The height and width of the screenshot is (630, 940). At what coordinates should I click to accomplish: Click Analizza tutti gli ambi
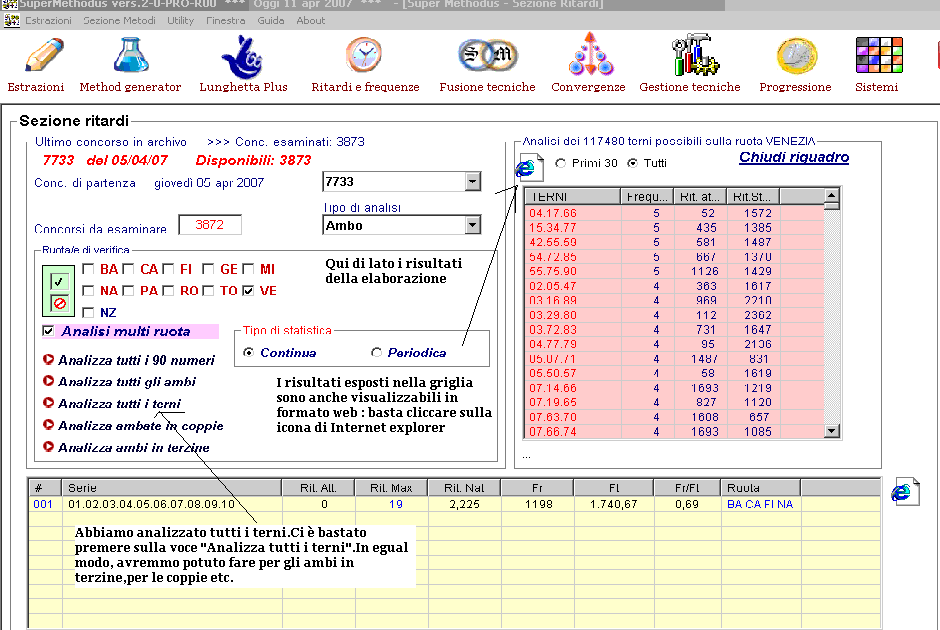127,382
